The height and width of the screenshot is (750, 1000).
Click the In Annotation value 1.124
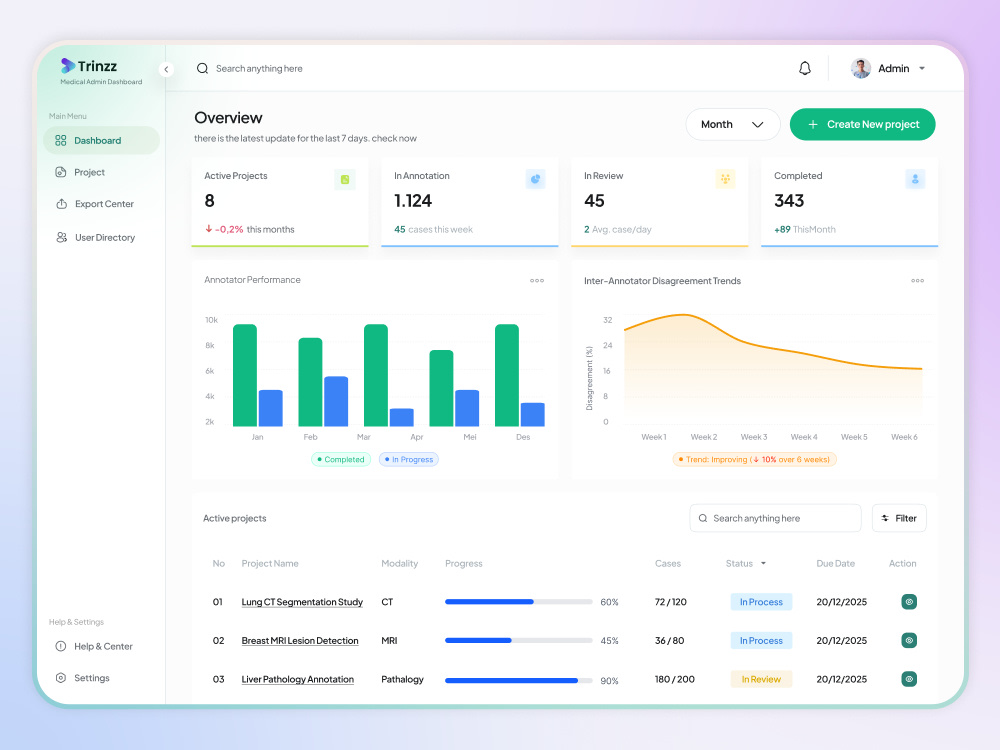(x=413, y=201)
